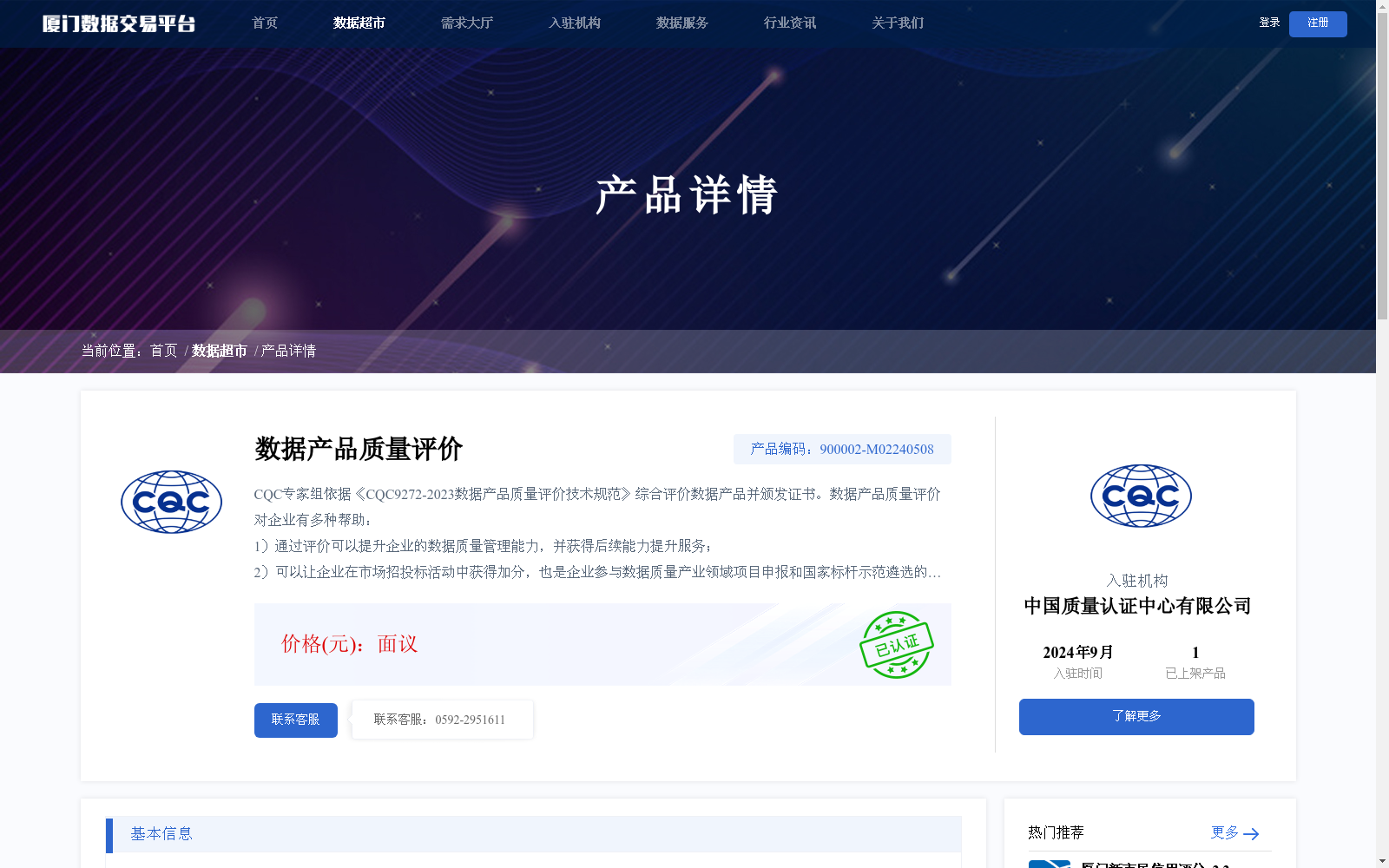Select the product code 900002-M02240508

[x=877, y=449]
